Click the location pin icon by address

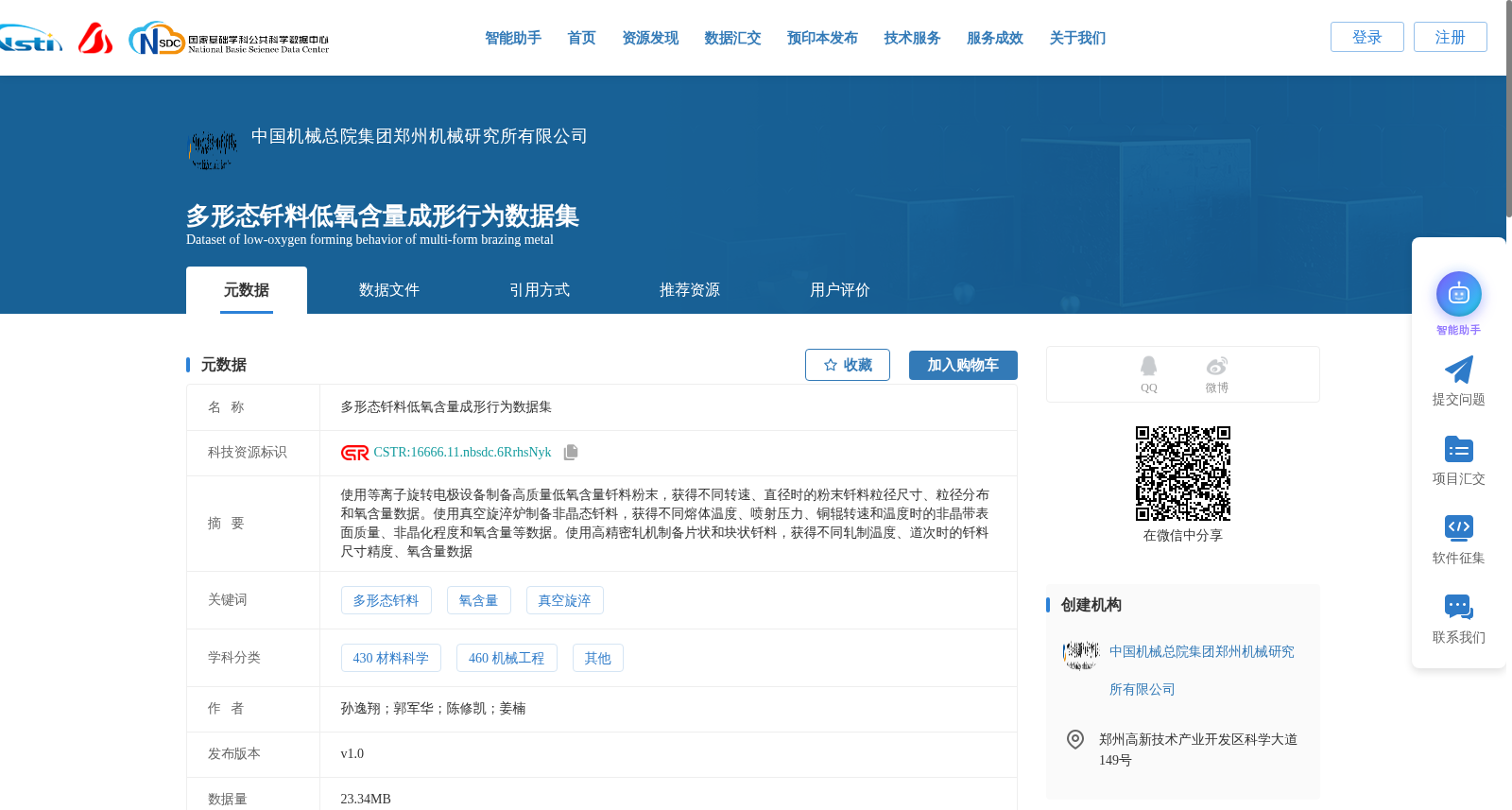coord(1075,739)
